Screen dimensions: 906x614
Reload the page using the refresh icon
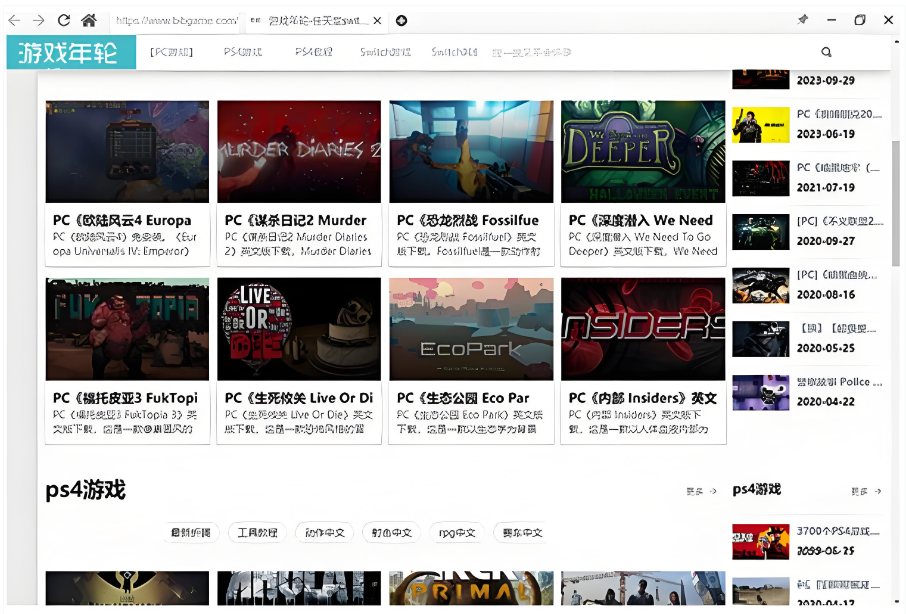tap(63, 20)
